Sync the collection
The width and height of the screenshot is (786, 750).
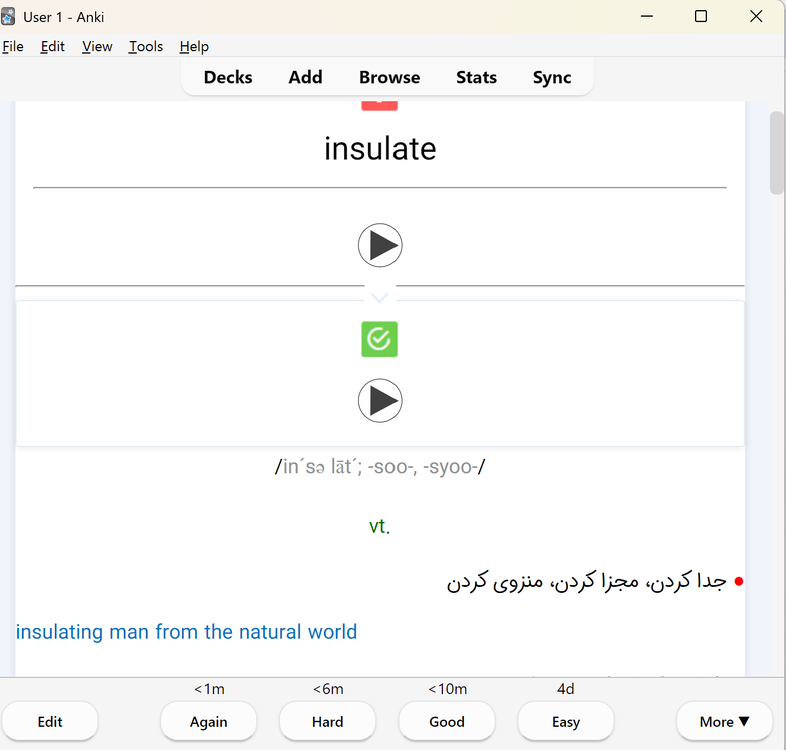[552, 77]
